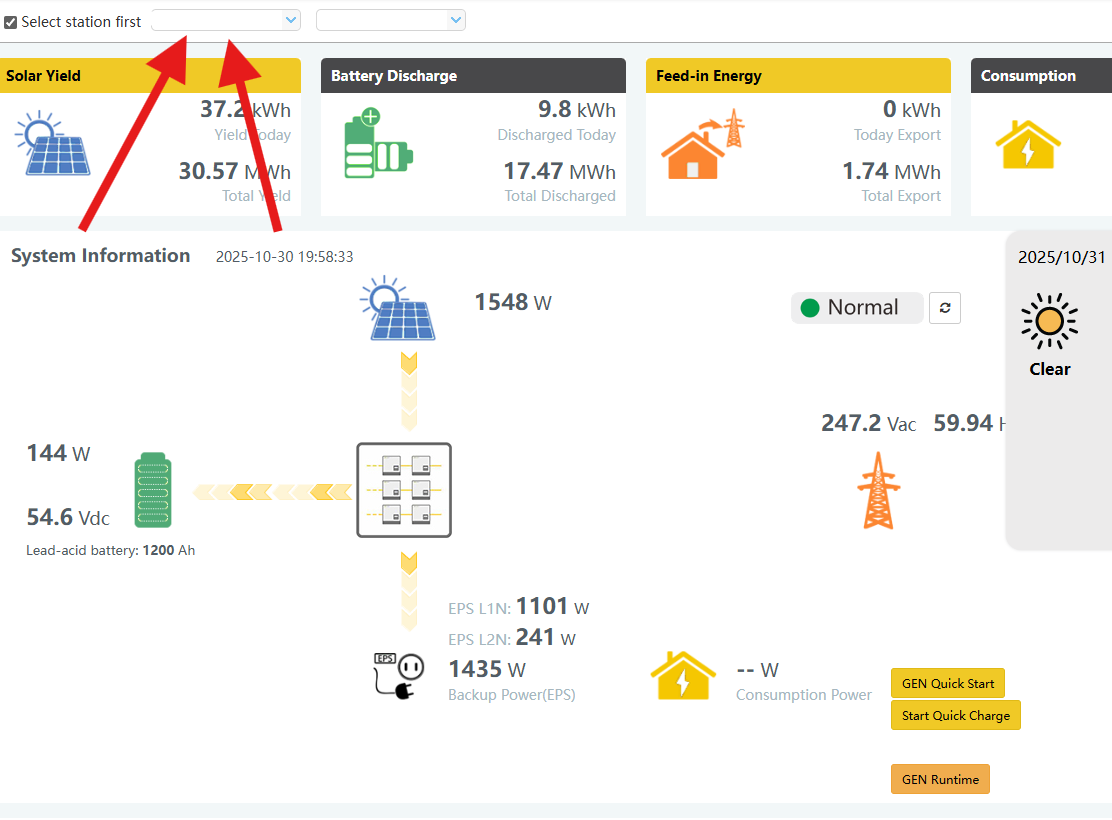Viewport: 1112px width, 820px height.
Task: Open the second dropdown next to station selector
Action: coord(391,20)
